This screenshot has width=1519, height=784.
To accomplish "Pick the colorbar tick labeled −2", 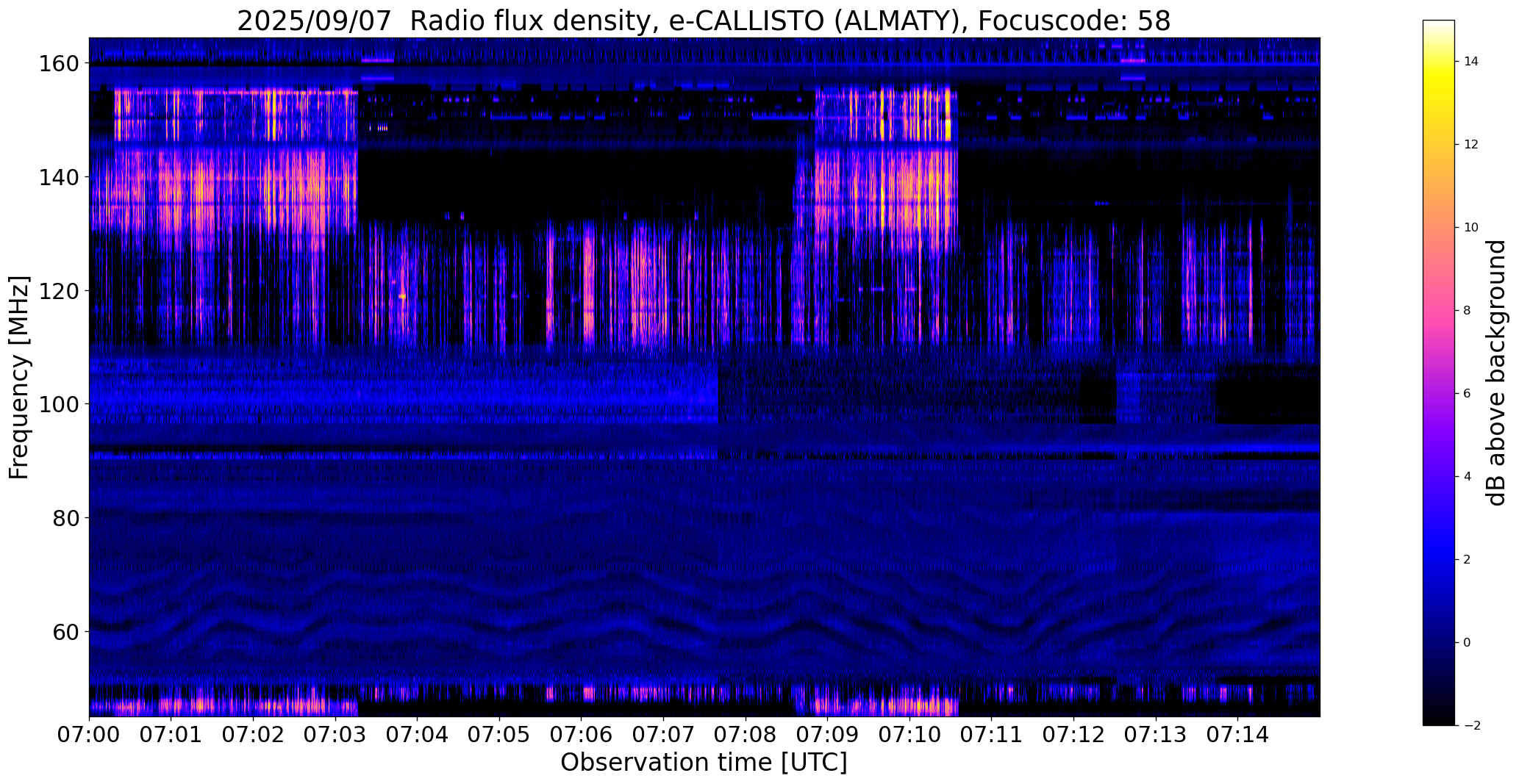I will point(1471,726).
